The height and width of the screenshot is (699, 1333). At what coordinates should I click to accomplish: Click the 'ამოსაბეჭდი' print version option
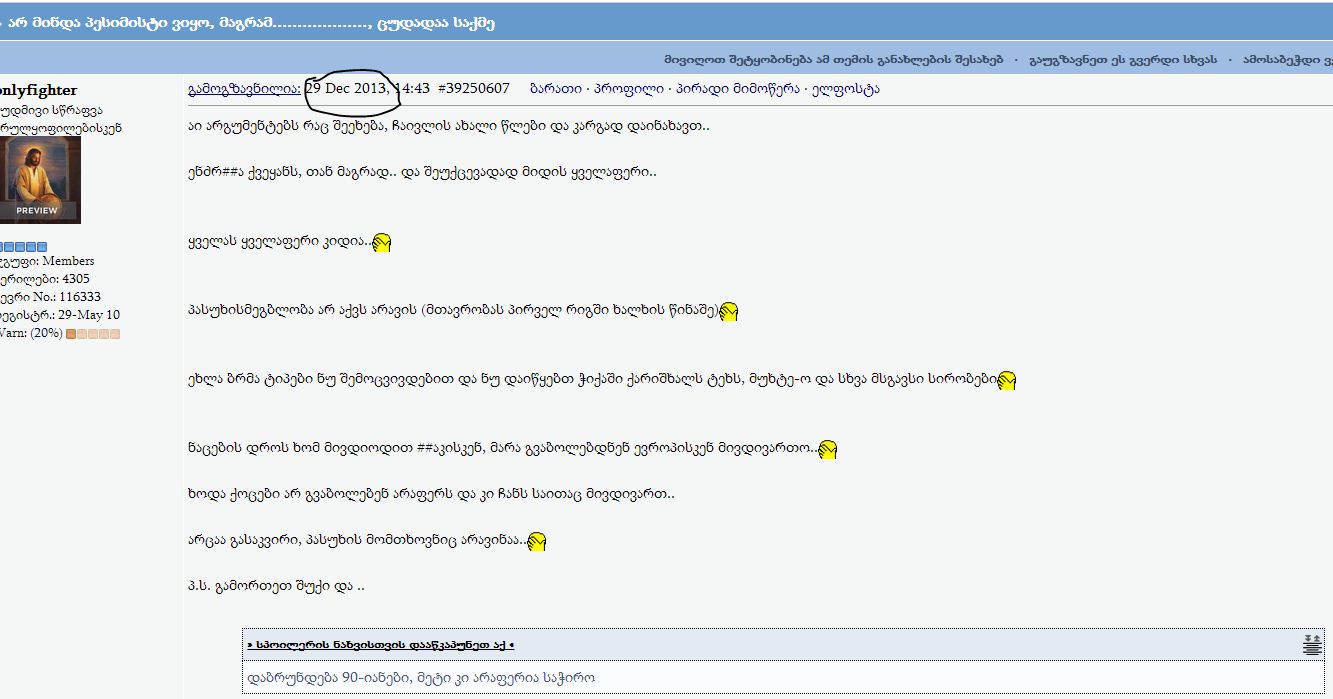[x=1288, y=59]
